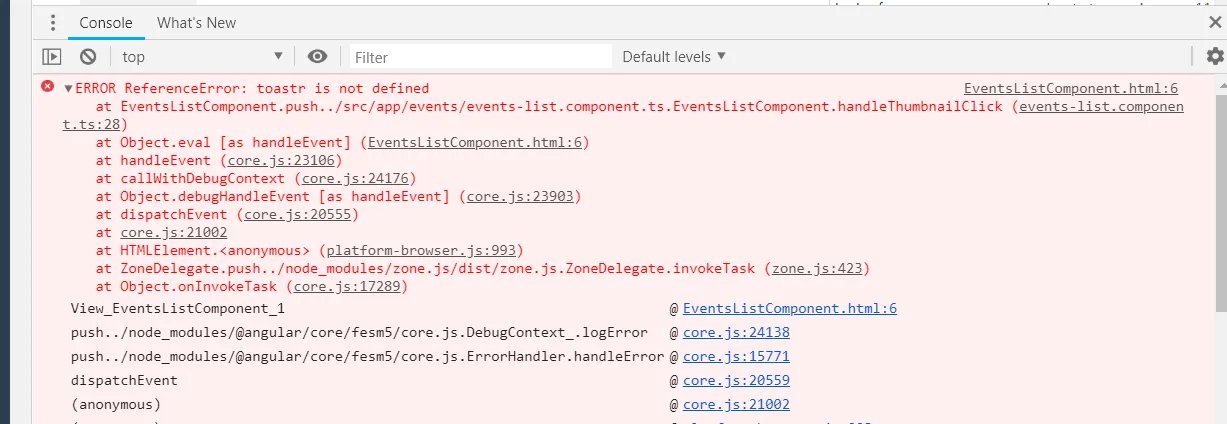The height and width of the screenshot is (424, 1227).
Task: Show the console sidebar panel
Action: pyautogui.click(x=51, y=57)
